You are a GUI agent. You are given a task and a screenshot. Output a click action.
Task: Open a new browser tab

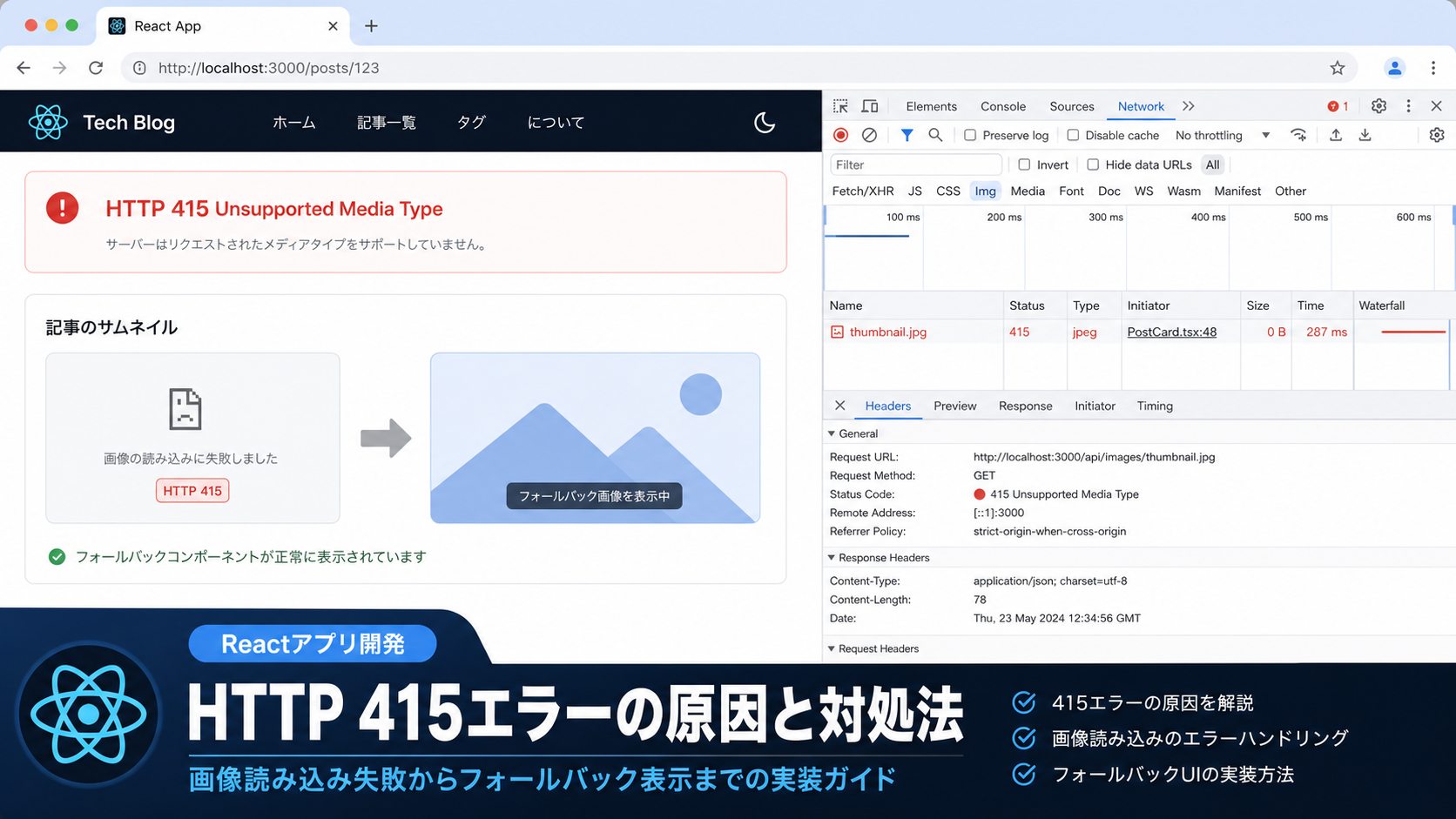(371, 26)
